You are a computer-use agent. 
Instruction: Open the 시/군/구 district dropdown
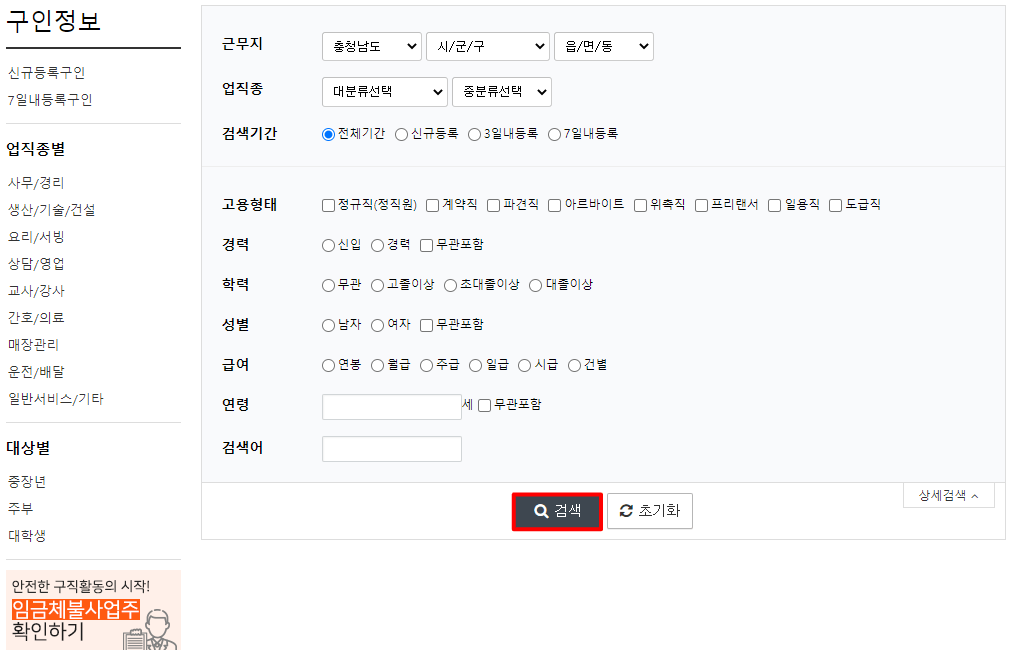click(x=487, y=46)
